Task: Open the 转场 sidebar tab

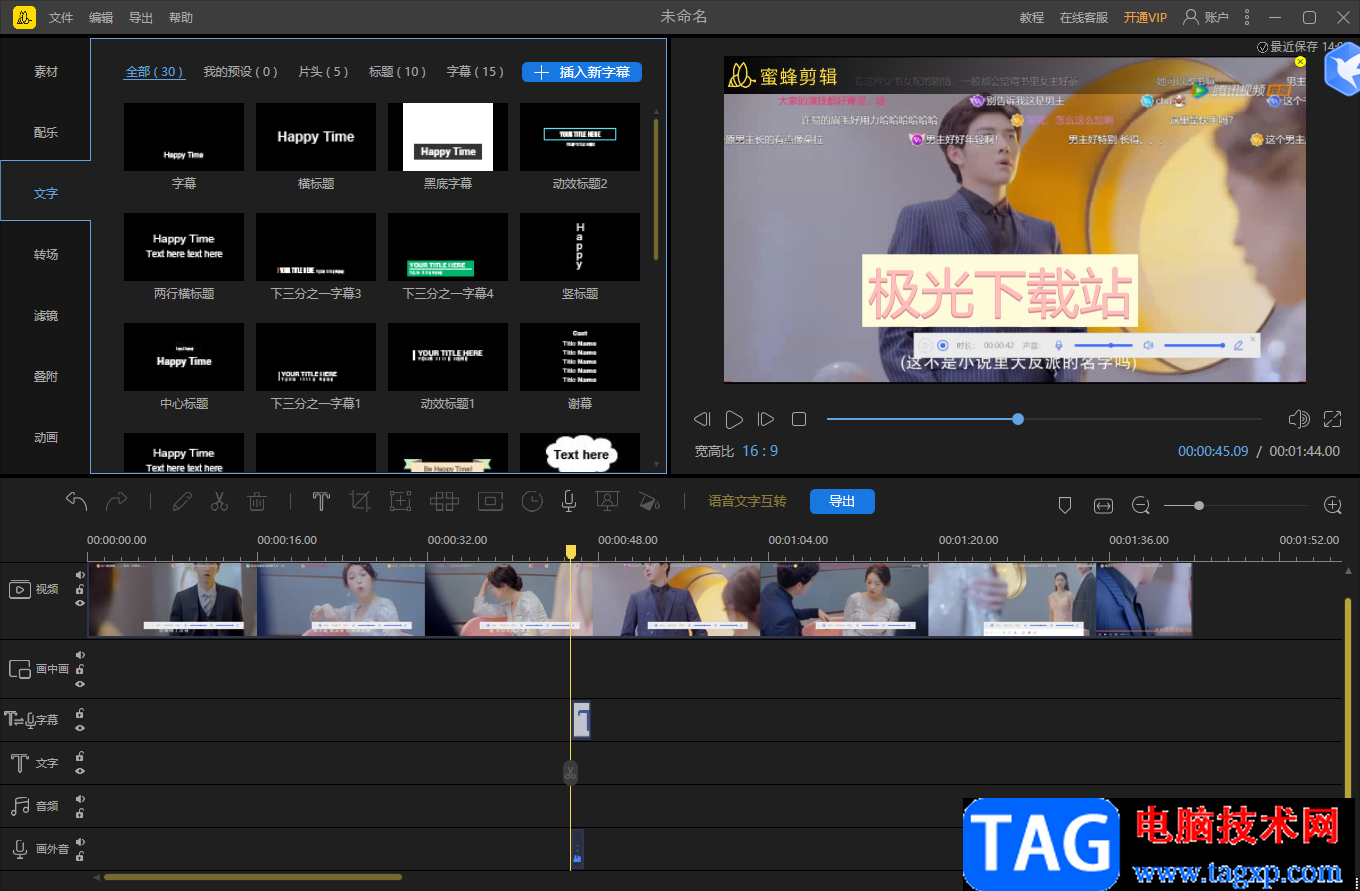Action: (46, 255)
